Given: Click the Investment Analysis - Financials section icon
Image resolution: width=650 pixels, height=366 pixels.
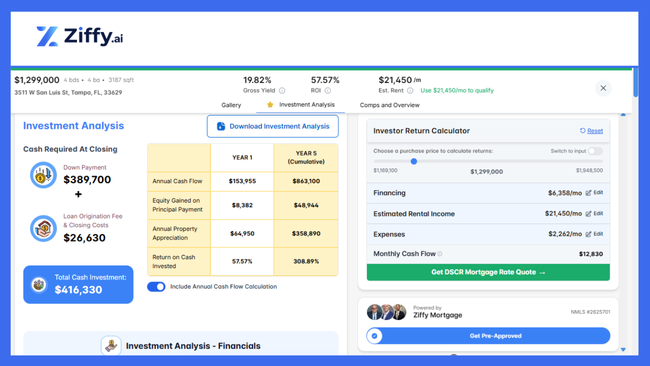Looking at the screenshot, I should coord(111,345).
